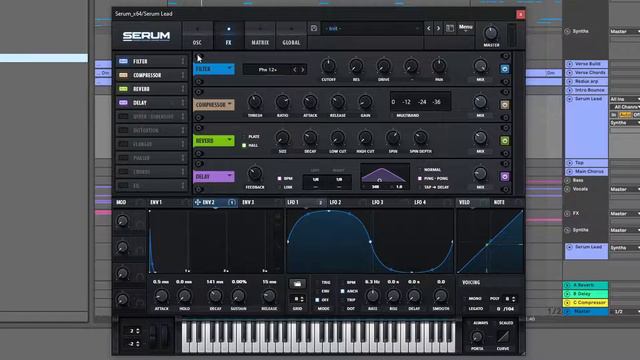Click the ENV 2 drag-handle icon

(198, 202)
